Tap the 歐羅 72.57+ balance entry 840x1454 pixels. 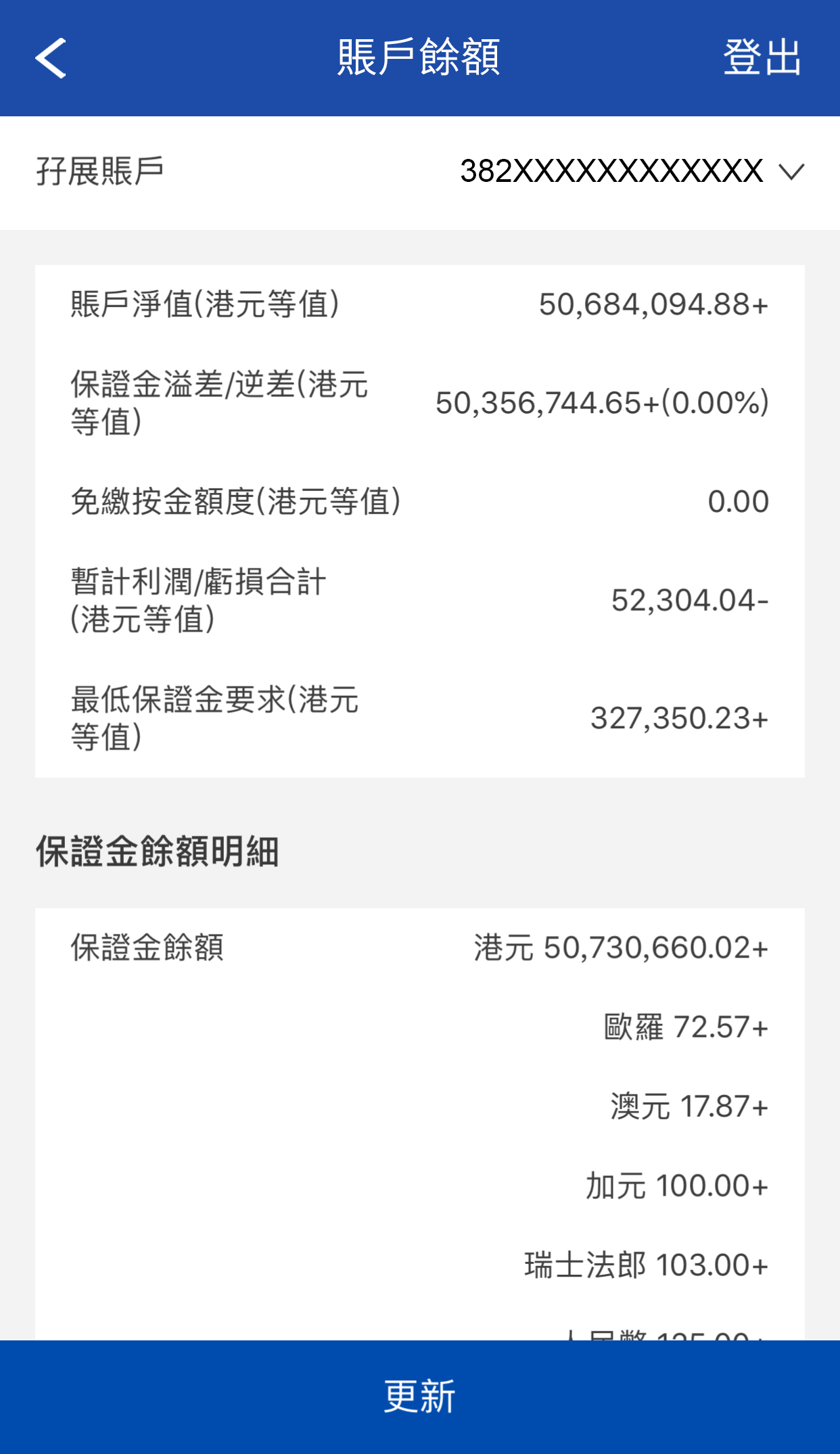pyautogui.click(x=686, y=1027)
